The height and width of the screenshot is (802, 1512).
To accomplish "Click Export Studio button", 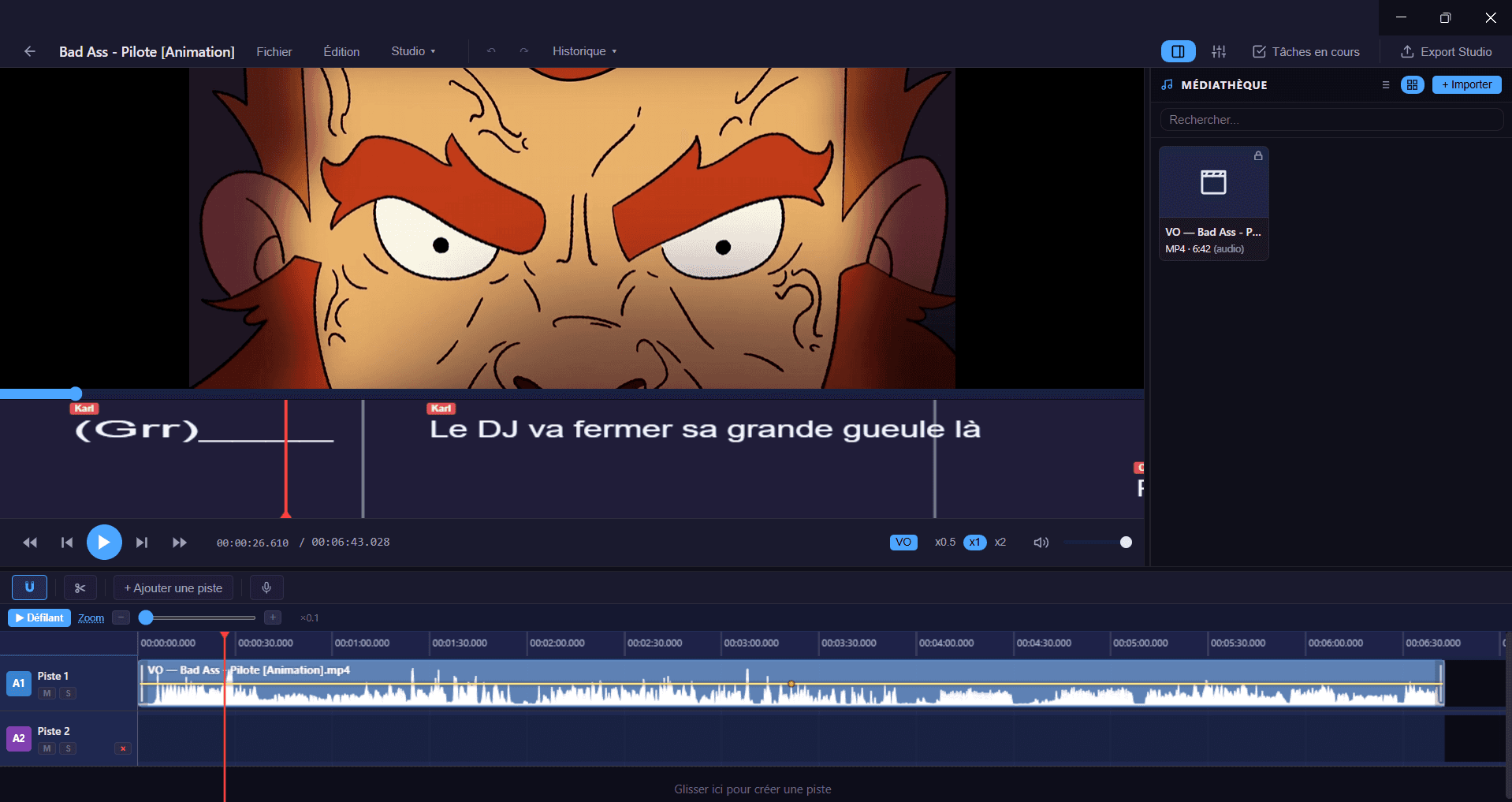I will coord(1447,51).
